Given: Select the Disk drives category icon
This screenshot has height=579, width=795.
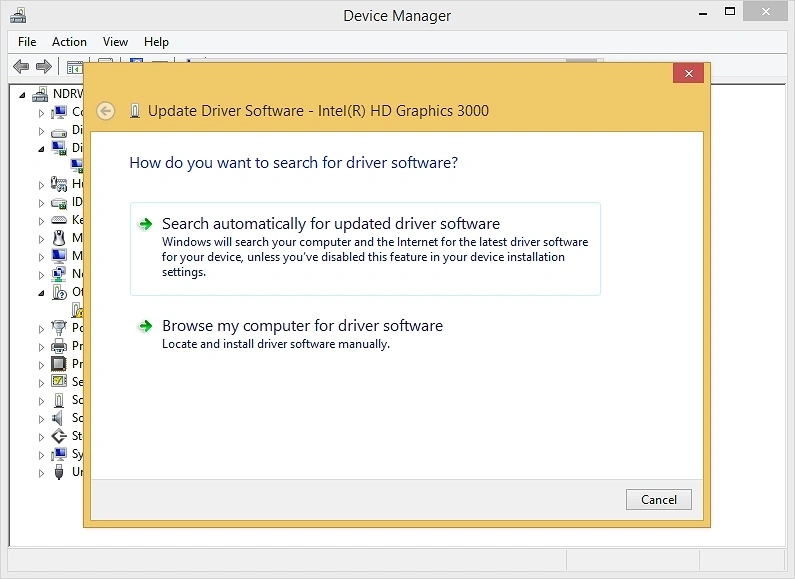Looking at the screenshot, I should pyautogui.click(x=59, y=131).
